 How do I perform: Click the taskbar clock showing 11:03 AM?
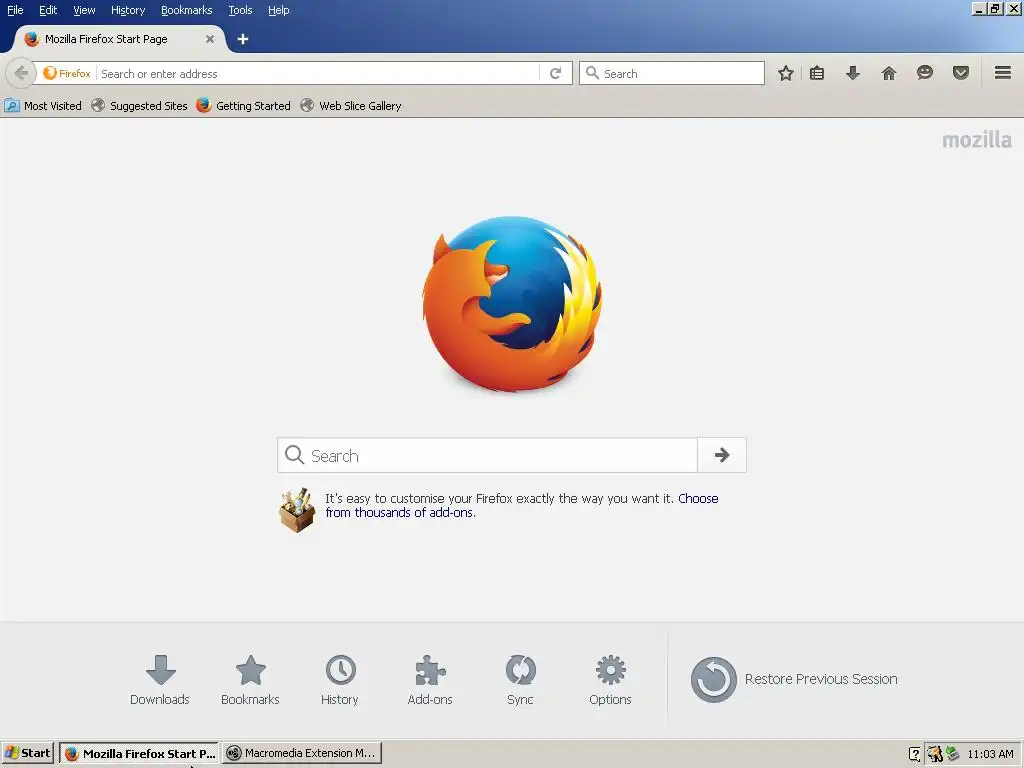pos(990,754)
